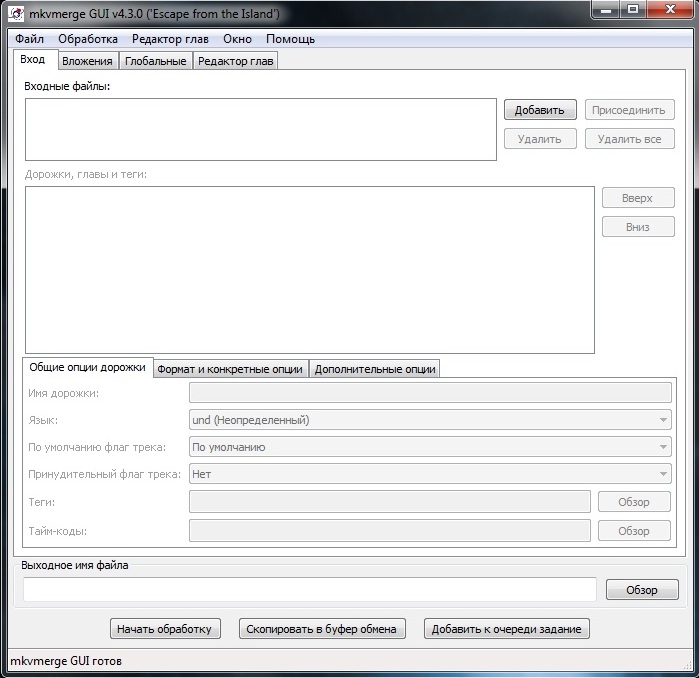Expand the По умолчанию флаг трека dropdown
Viewport: 699px width, 678px height.
point(430,447)
